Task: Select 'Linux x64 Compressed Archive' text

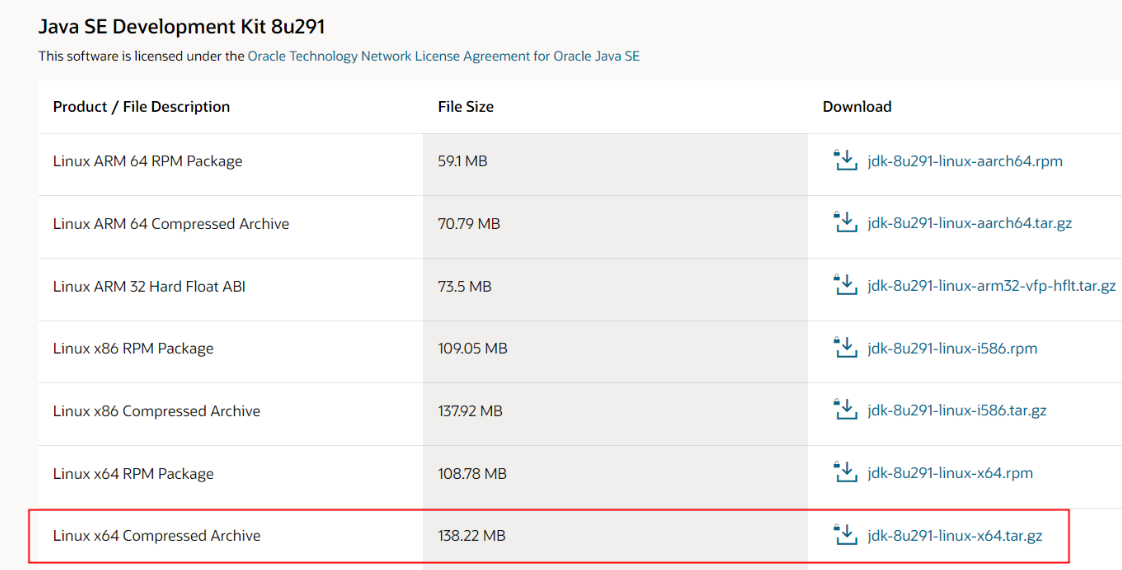Action: coord(157,536)
